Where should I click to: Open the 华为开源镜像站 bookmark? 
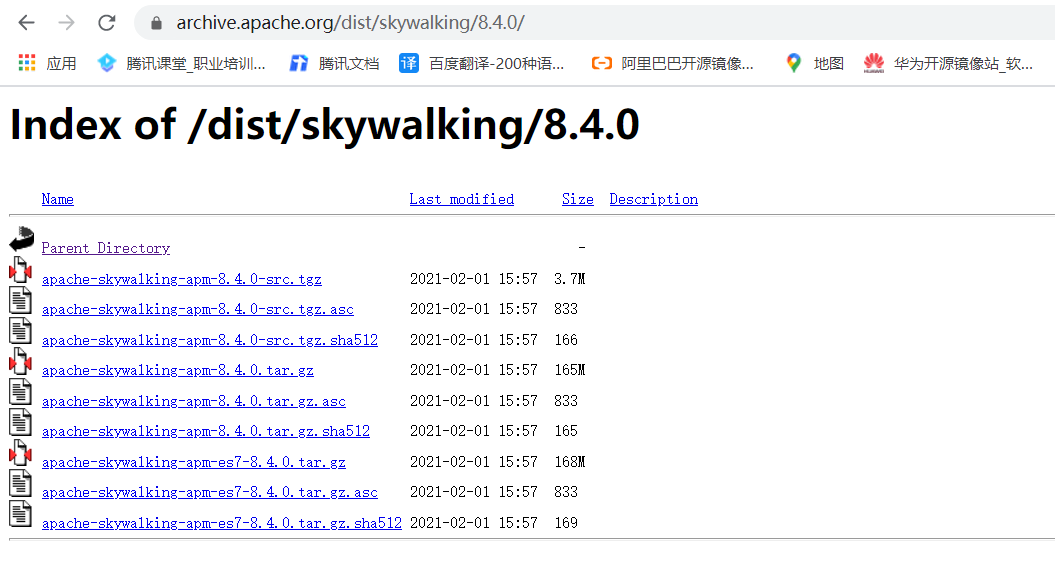point(948,63)
